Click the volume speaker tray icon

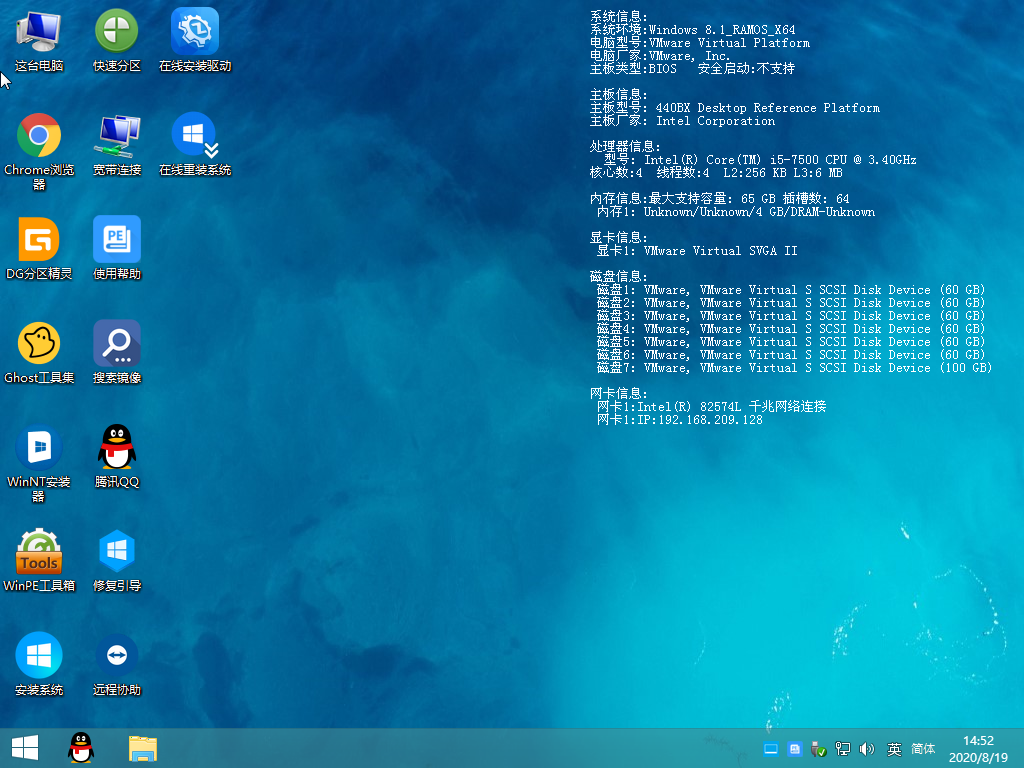tap(867, 749)
